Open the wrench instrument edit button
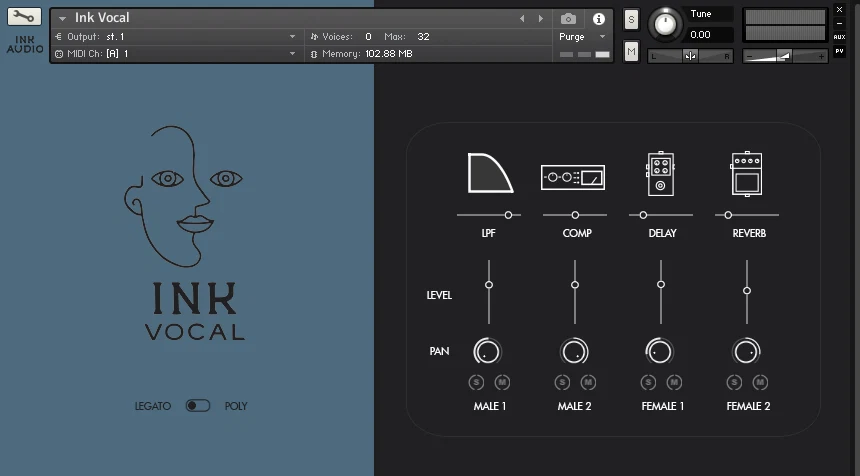Screen dimensions: 860x476 click(24, 16)
